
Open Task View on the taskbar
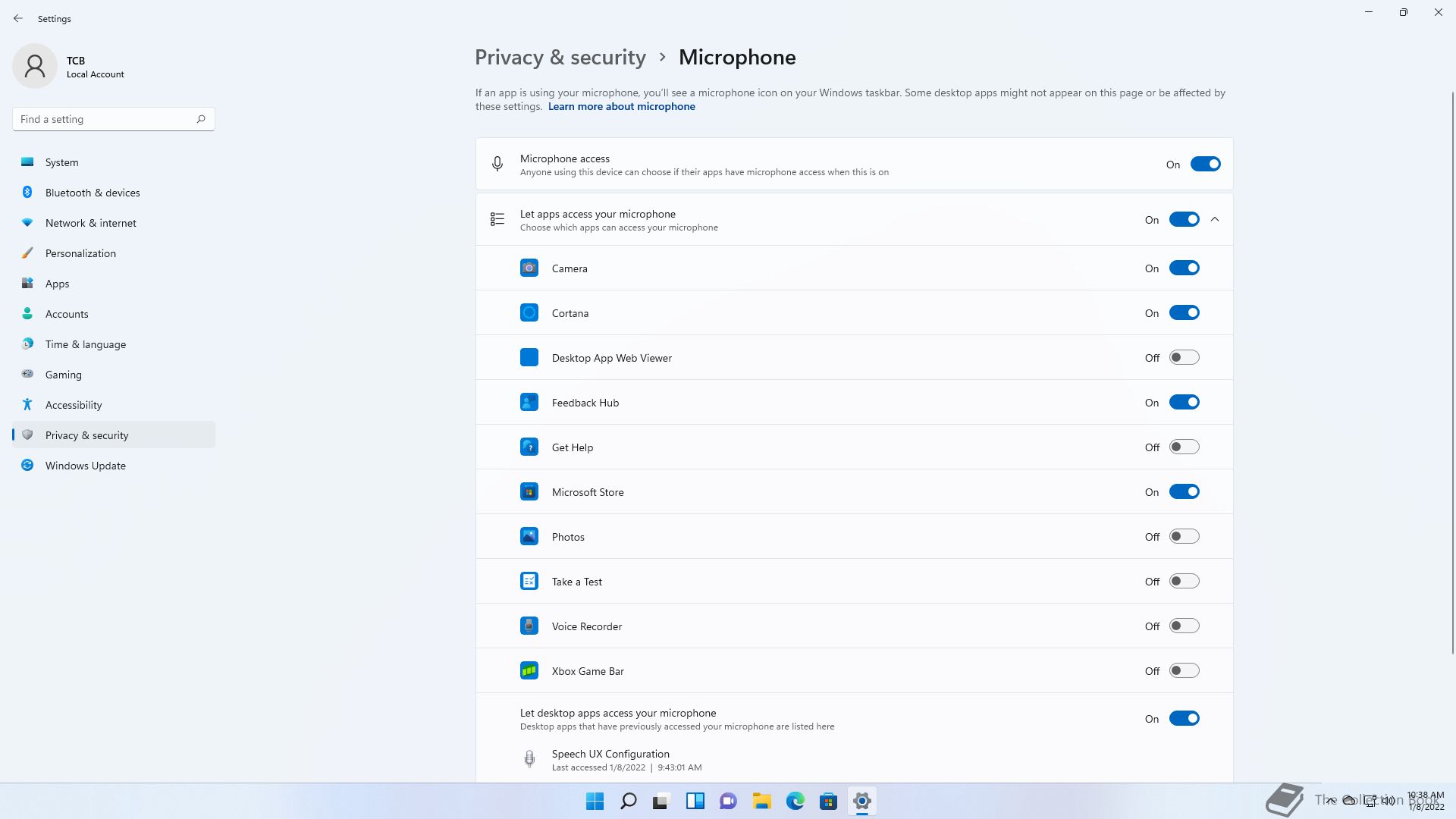tap(662, 801)
